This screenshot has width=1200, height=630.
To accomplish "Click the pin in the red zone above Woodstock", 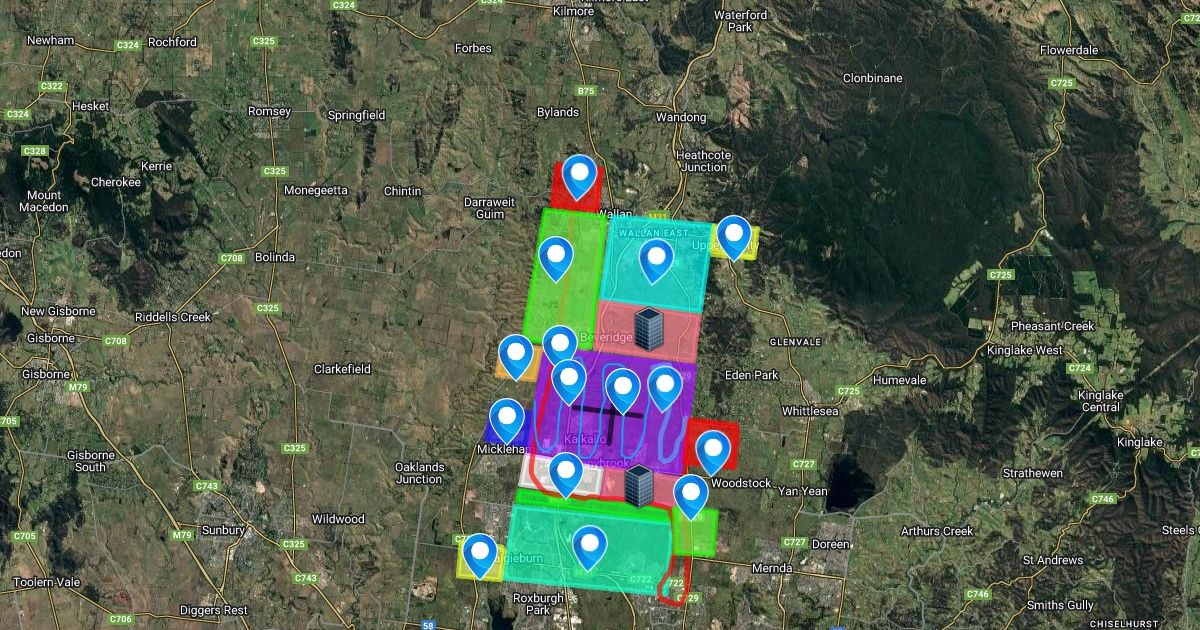I will [712, 451].
